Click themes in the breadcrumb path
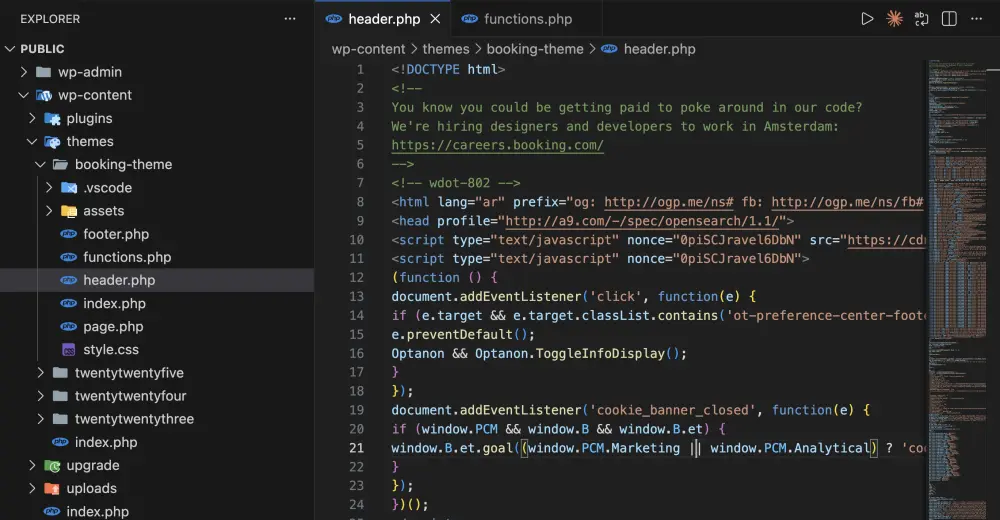The width and height of the screenshot is (1000, 520). tap(446, 49)
